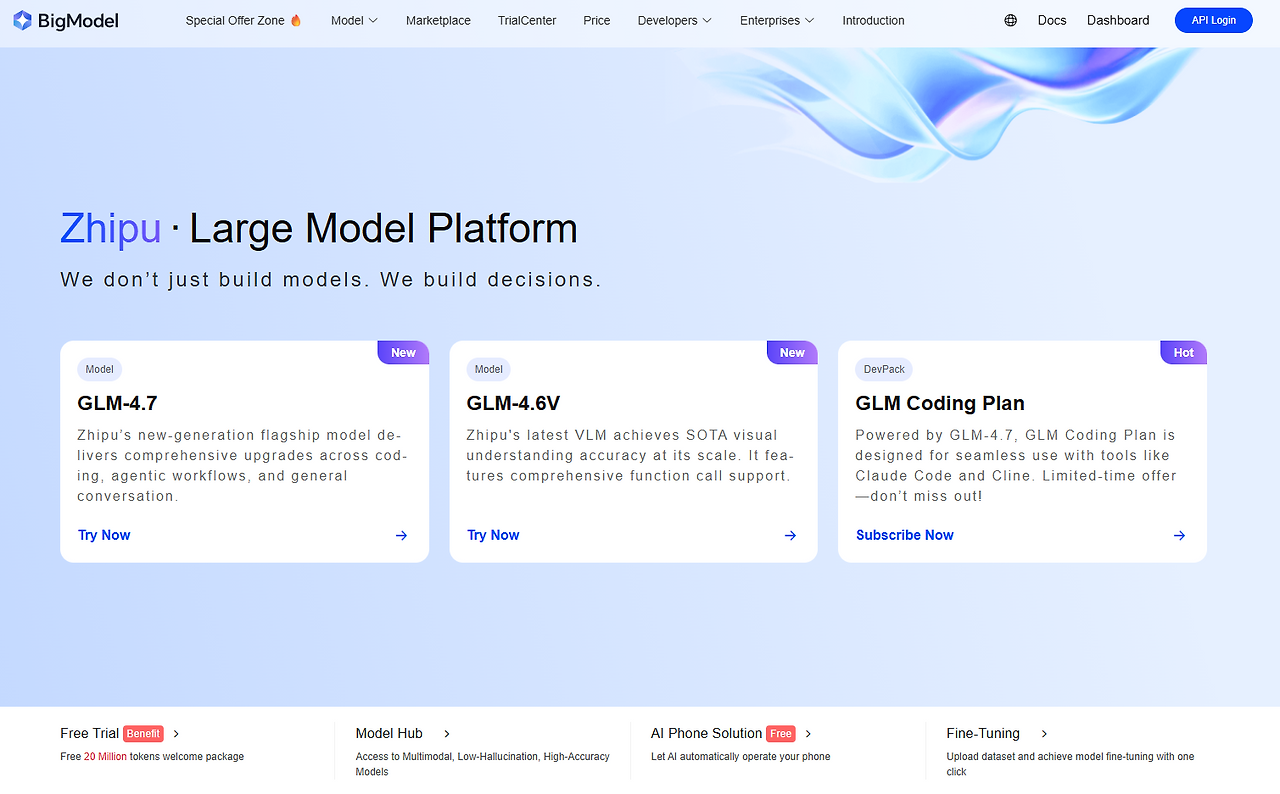Image resolution: width=1280 pixels, height=794 pixels.
Task: Open the Price page
Action: [597, 20]
